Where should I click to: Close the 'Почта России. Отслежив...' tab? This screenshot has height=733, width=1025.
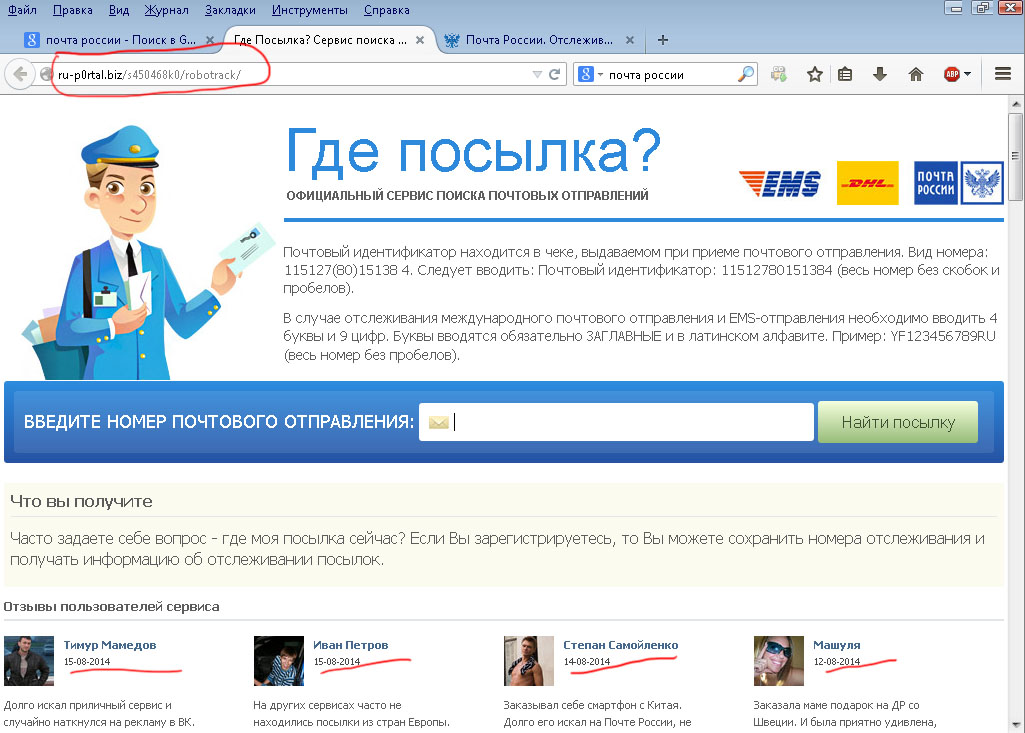630,40
